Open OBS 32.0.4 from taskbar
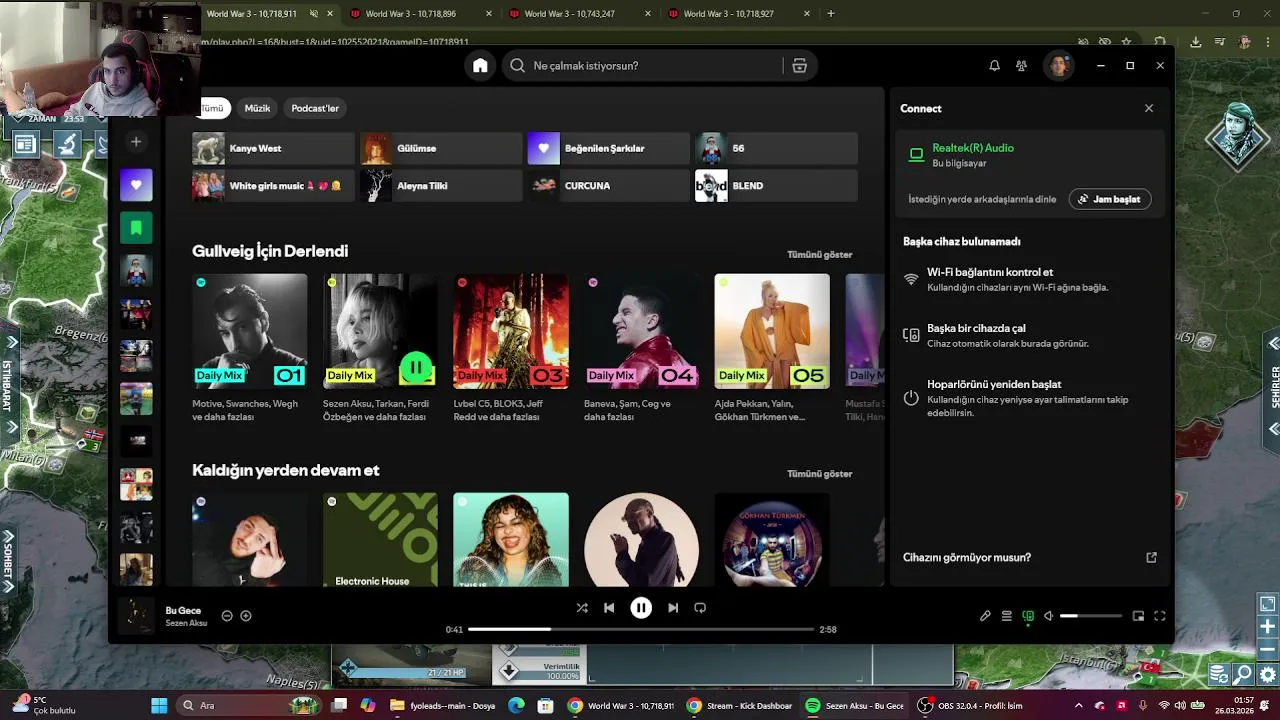 coord(970,706)
